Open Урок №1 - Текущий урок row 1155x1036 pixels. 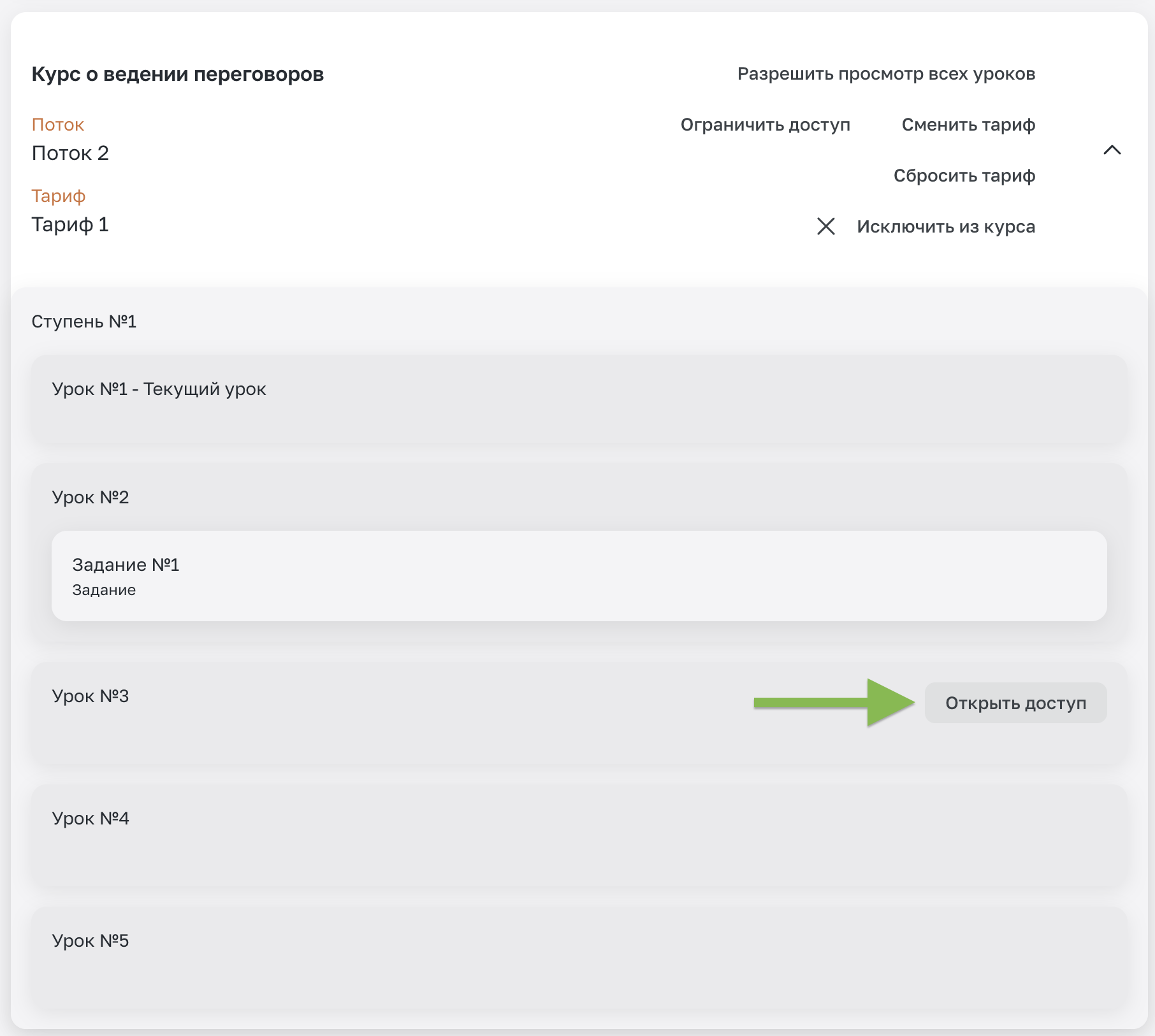579,399
